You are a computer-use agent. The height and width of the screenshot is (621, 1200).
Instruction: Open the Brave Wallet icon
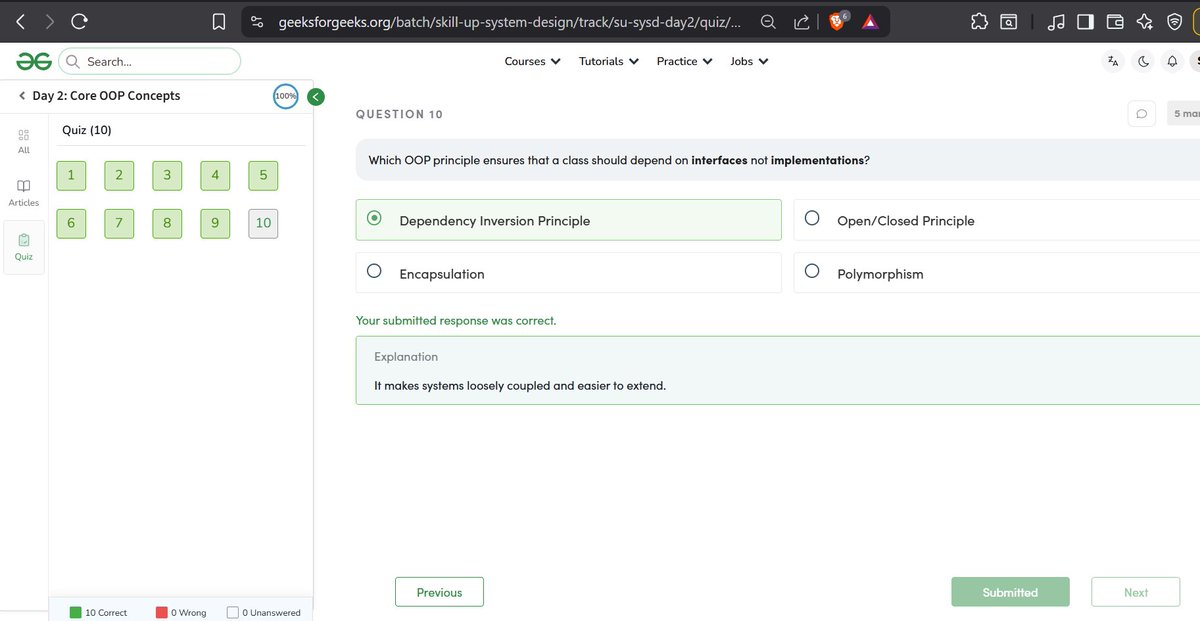point(1115,21)
